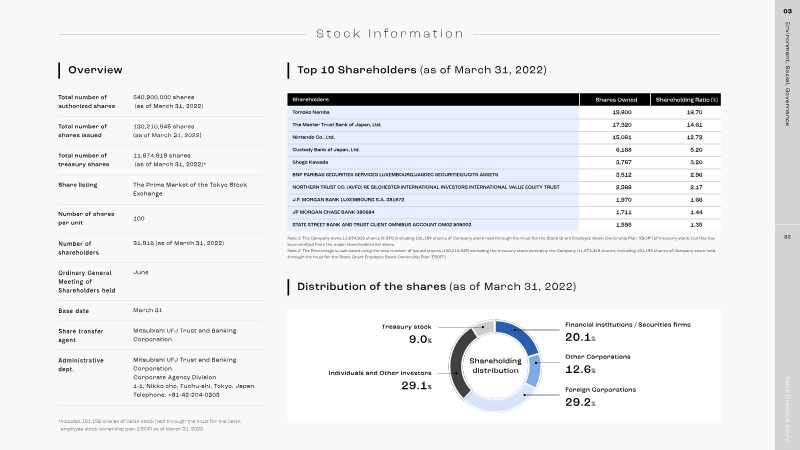The height and width of the screenshot is (450, 800).
Task: Click the light gray Treasury stock donut segment
Action: (483, 327)
